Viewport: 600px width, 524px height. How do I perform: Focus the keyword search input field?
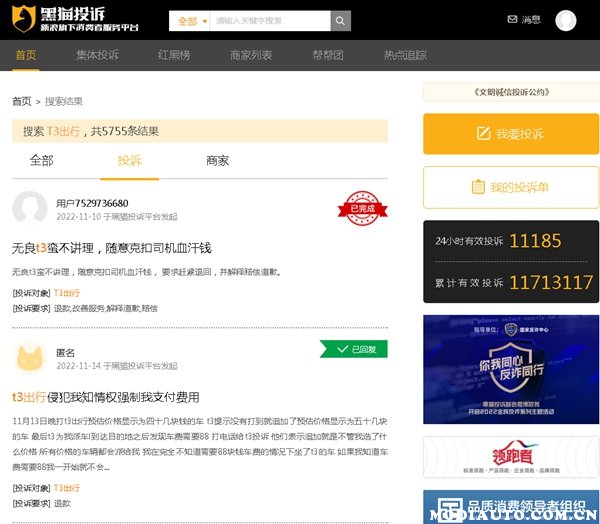(270, 21)
